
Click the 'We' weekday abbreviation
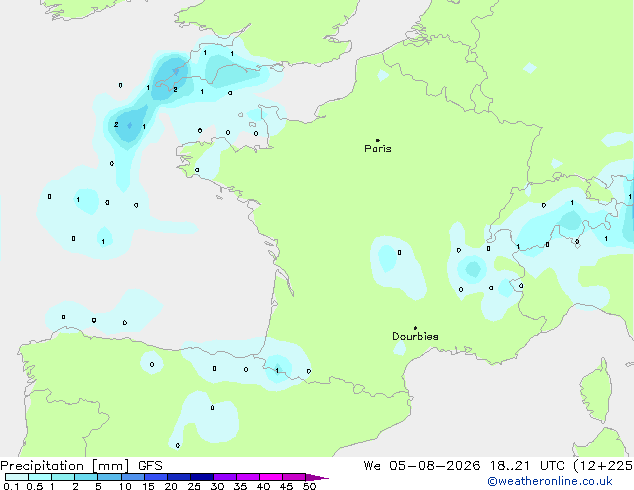pyautogui.click(x=372, y=466)
